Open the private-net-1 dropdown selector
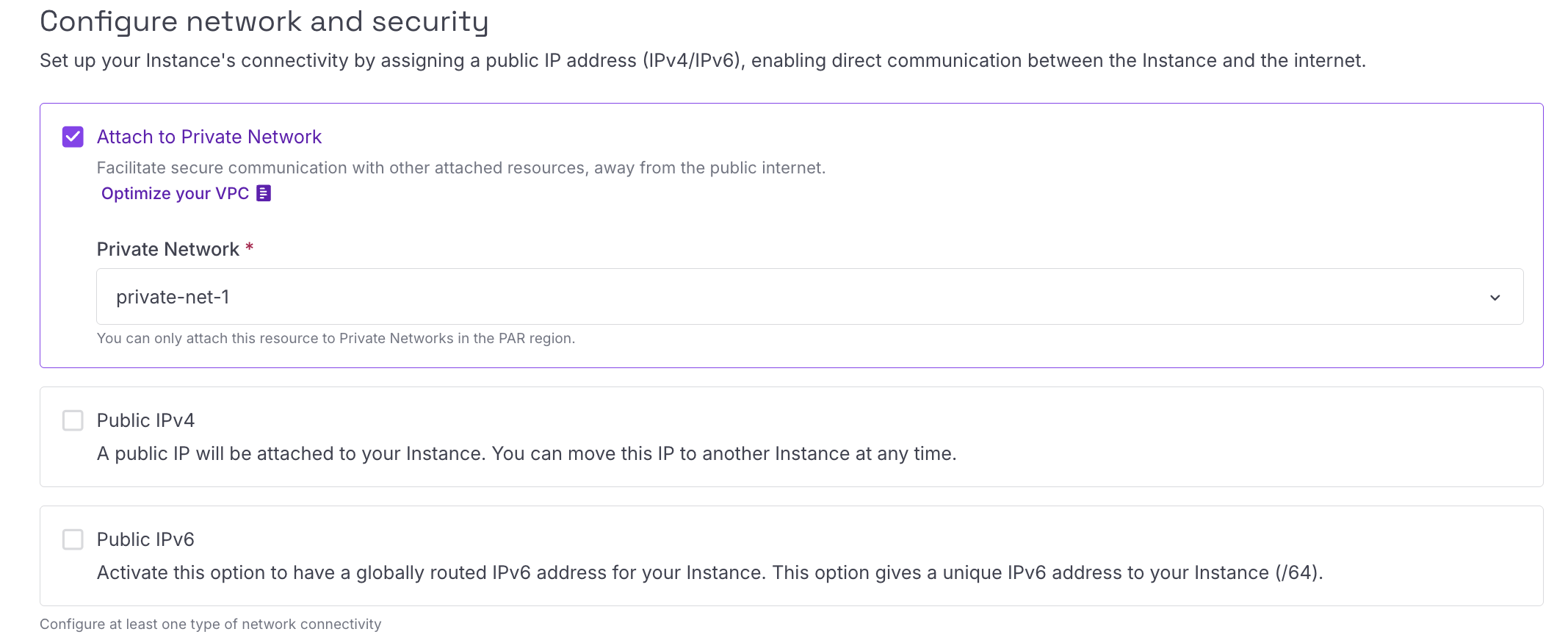 pyautogui.click(x=809, y=297)
